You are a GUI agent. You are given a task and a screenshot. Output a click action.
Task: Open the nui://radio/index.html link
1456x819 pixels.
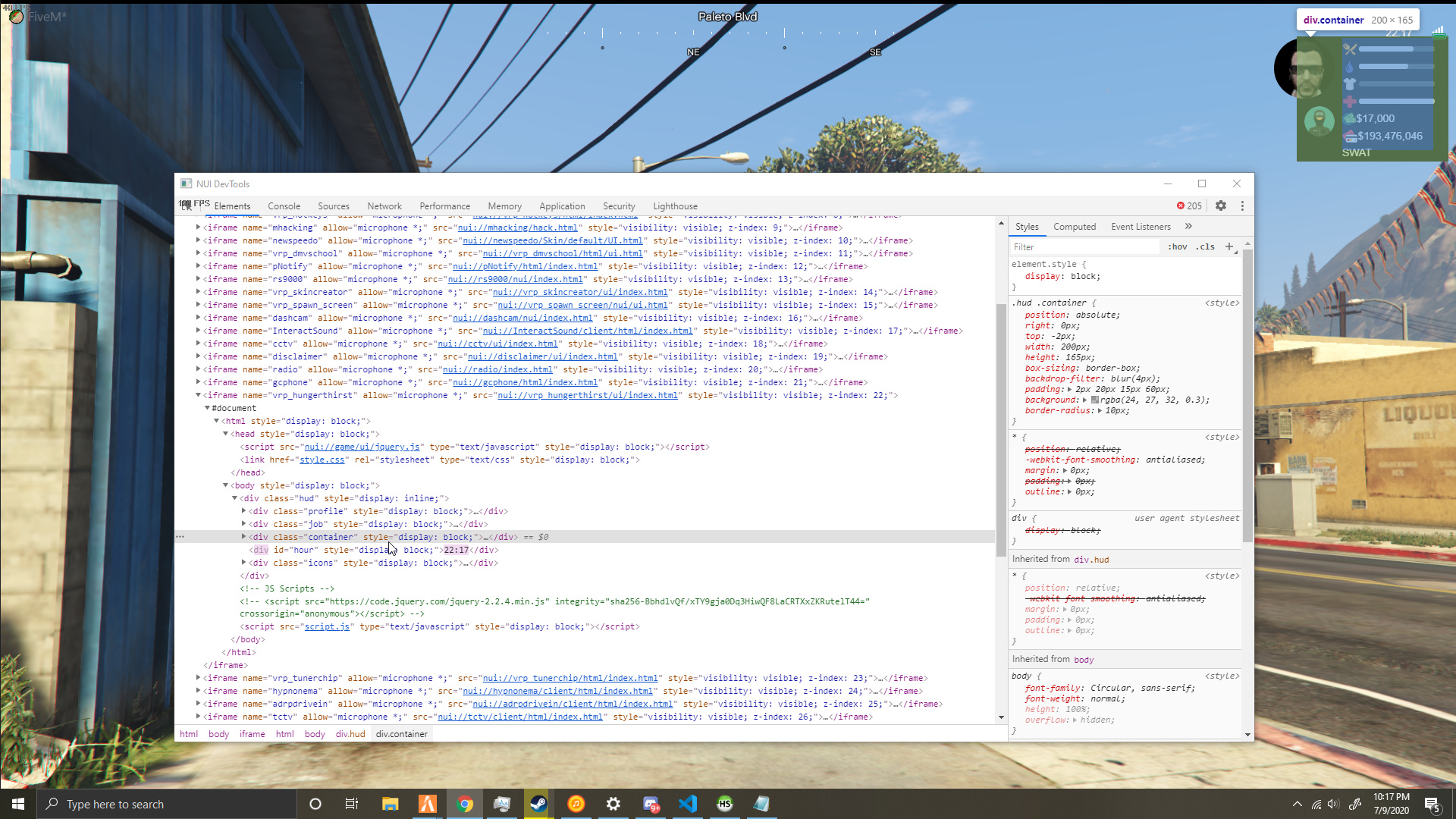497,369
